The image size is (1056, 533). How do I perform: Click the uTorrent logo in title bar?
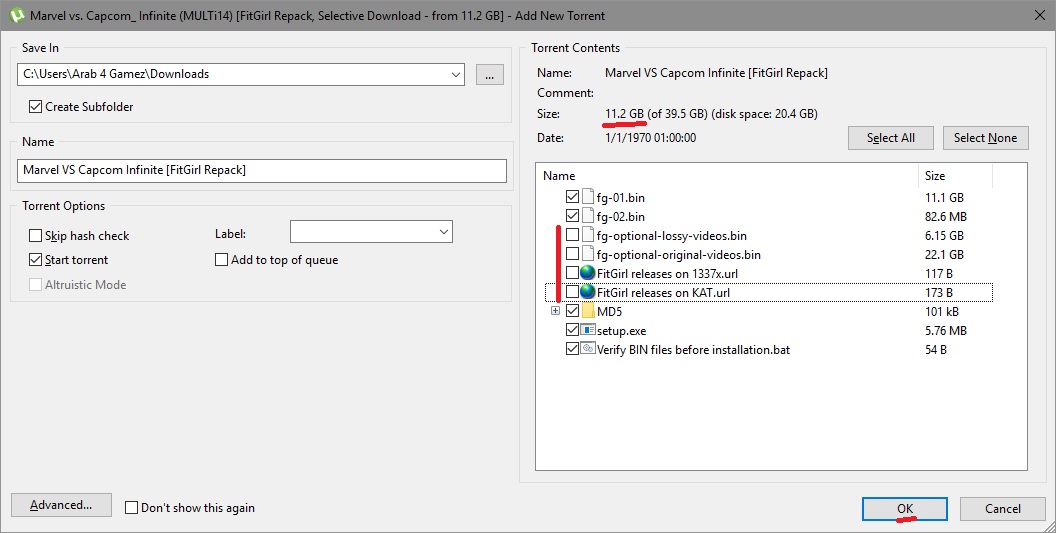point(17,15)
